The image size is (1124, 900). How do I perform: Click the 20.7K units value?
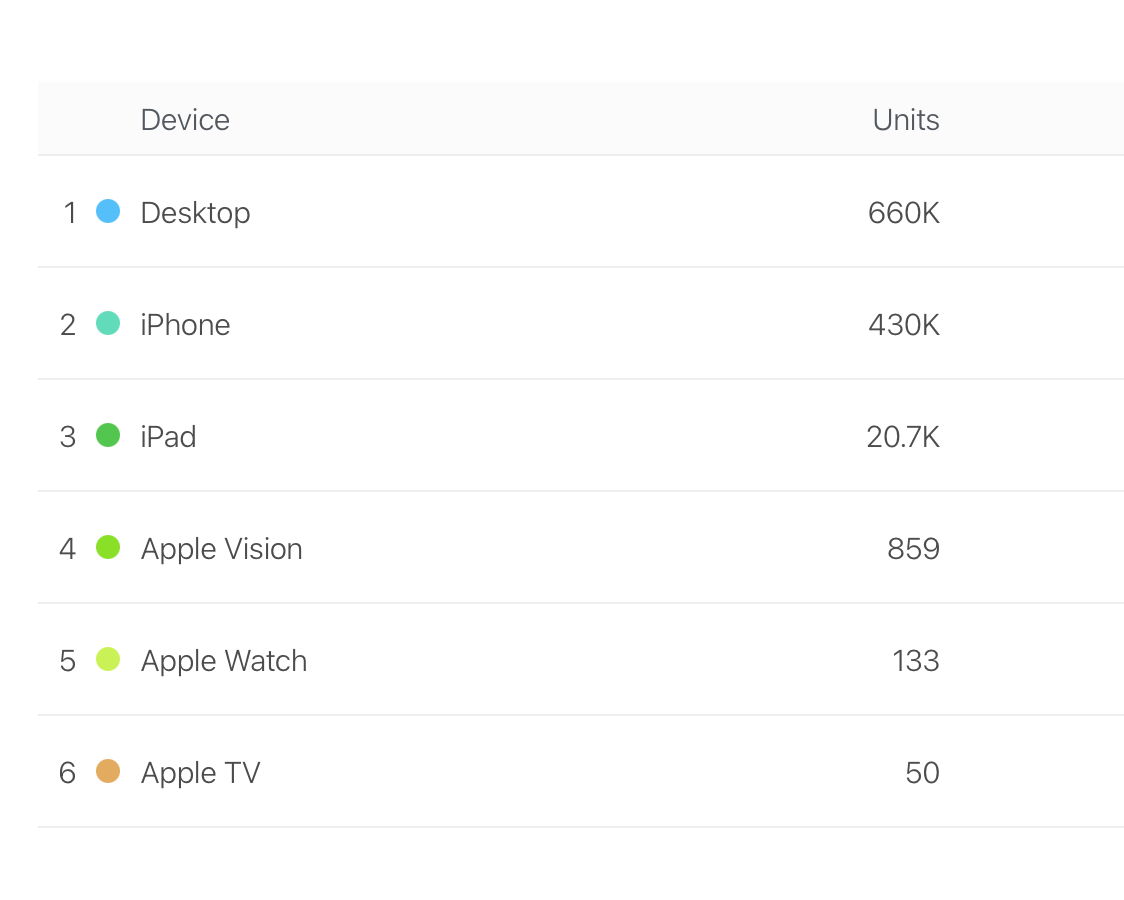902,437
